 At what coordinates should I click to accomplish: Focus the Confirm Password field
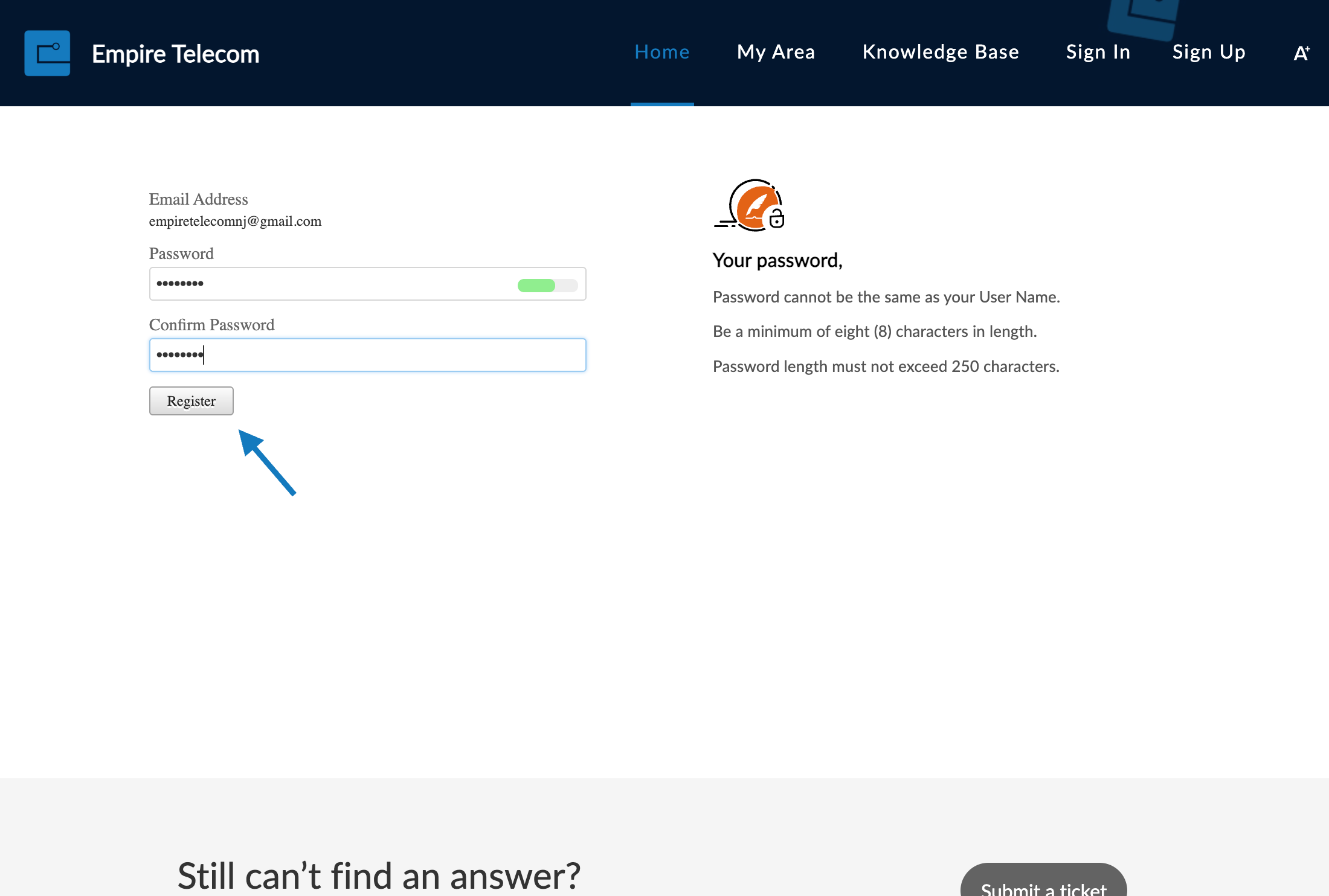368,355
